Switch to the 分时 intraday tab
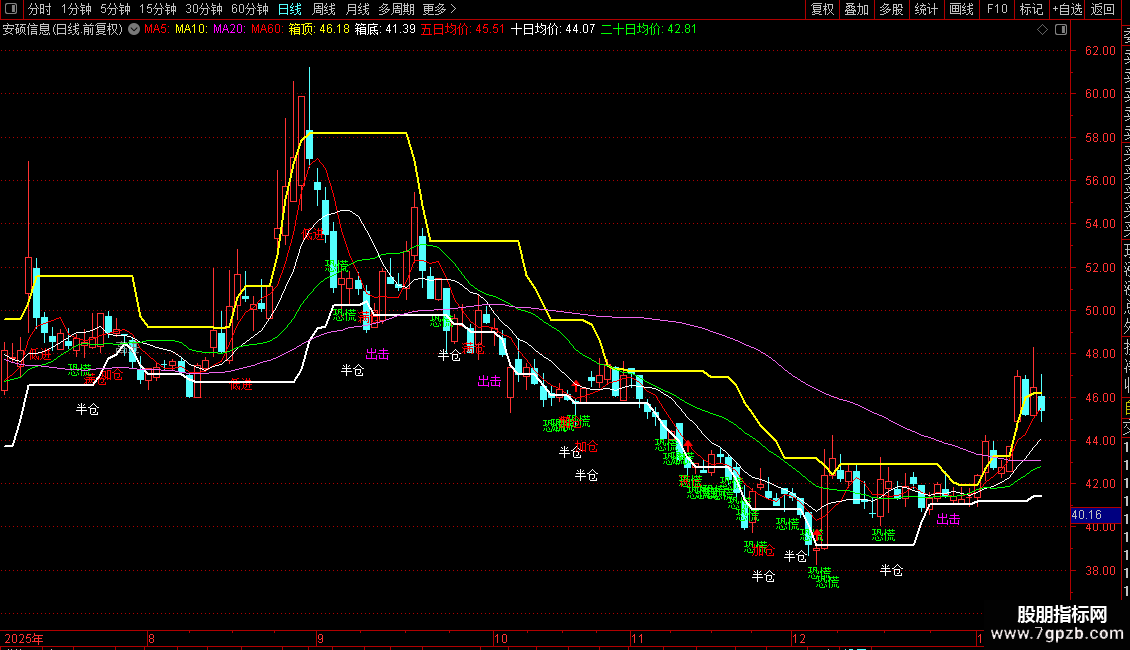This screenshot has width=1130, height=650. [x=39, y=10]
